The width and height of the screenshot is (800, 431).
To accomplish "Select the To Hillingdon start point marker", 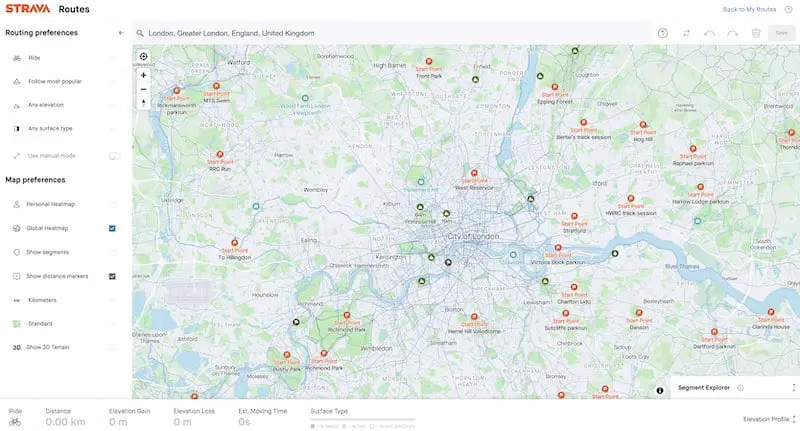I will (235, 243).
